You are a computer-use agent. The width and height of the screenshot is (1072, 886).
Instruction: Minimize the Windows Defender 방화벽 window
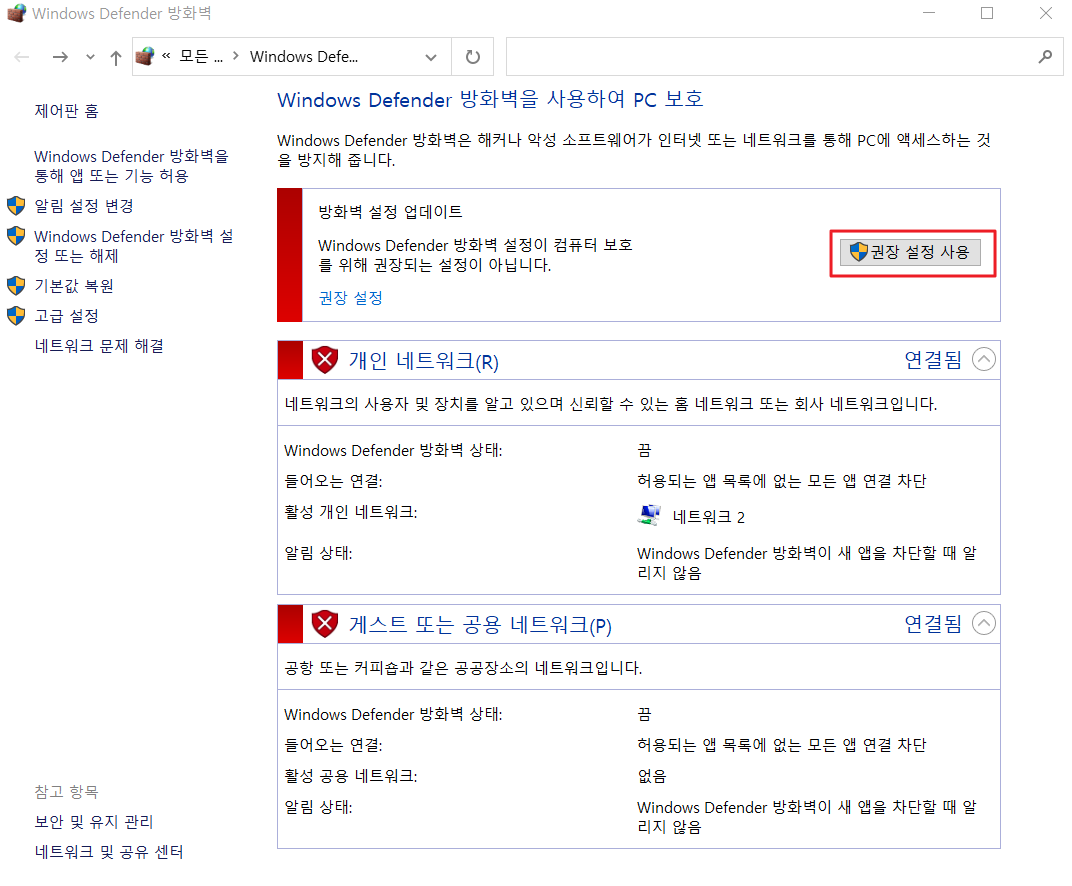tap(928, 13)
